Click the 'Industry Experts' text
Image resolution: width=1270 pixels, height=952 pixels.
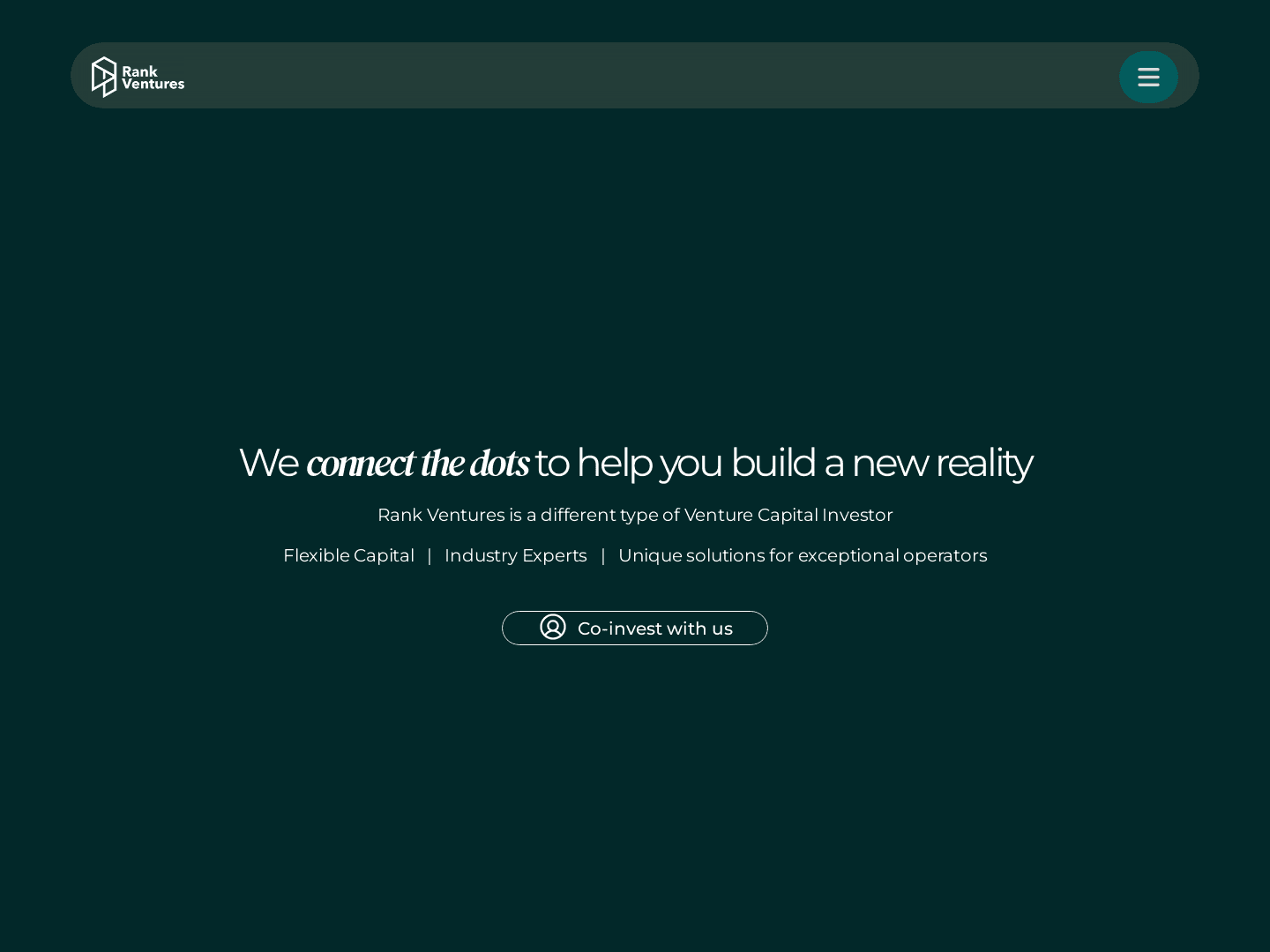point(515,555)
